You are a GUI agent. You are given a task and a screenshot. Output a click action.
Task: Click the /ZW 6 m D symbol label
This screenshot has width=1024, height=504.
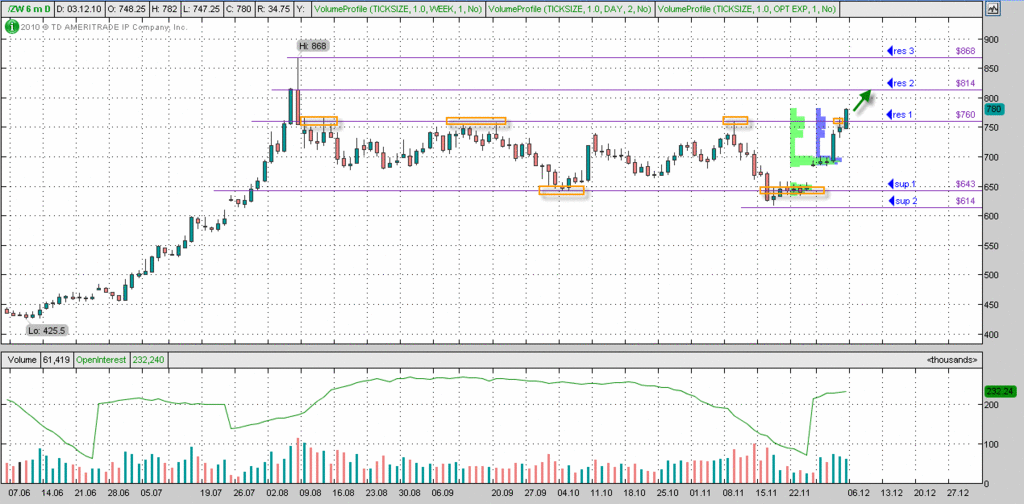28,8
